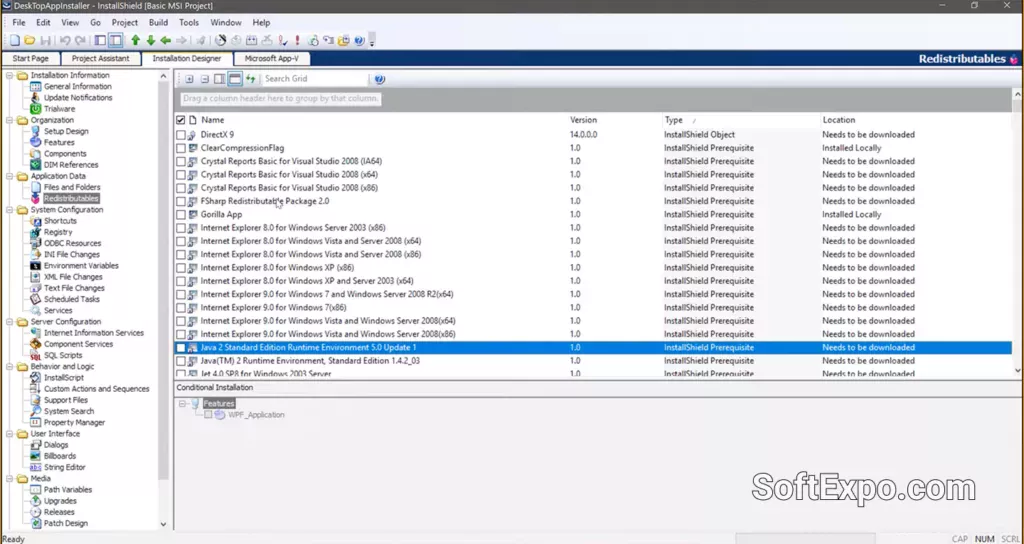Tick the Gorilla App checkbox
1024x544 pixels.
(x=181, y=214)
